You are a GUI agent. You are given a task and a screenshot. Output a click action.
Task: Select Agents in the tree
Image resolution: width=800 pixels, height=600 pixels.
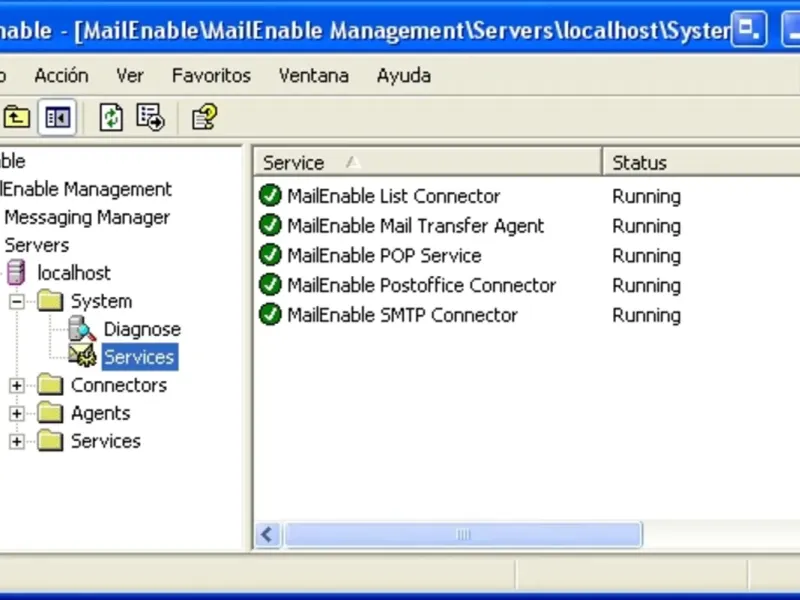click(100, 413)
